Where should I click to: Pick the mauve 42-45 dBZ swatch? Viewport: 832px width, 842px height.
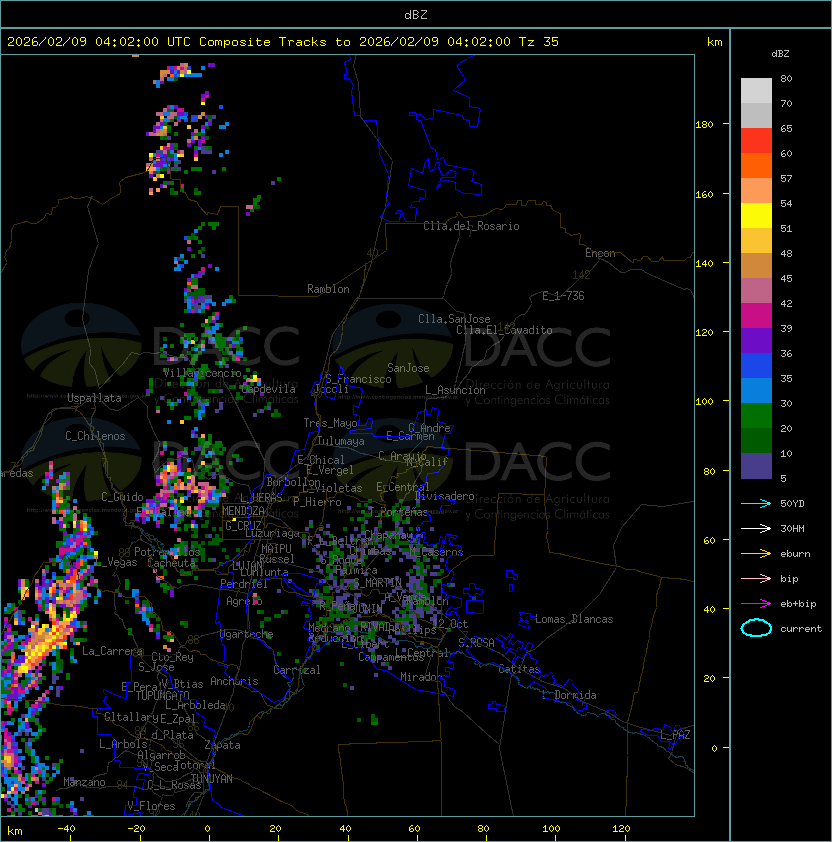click(x=756, y=291)
